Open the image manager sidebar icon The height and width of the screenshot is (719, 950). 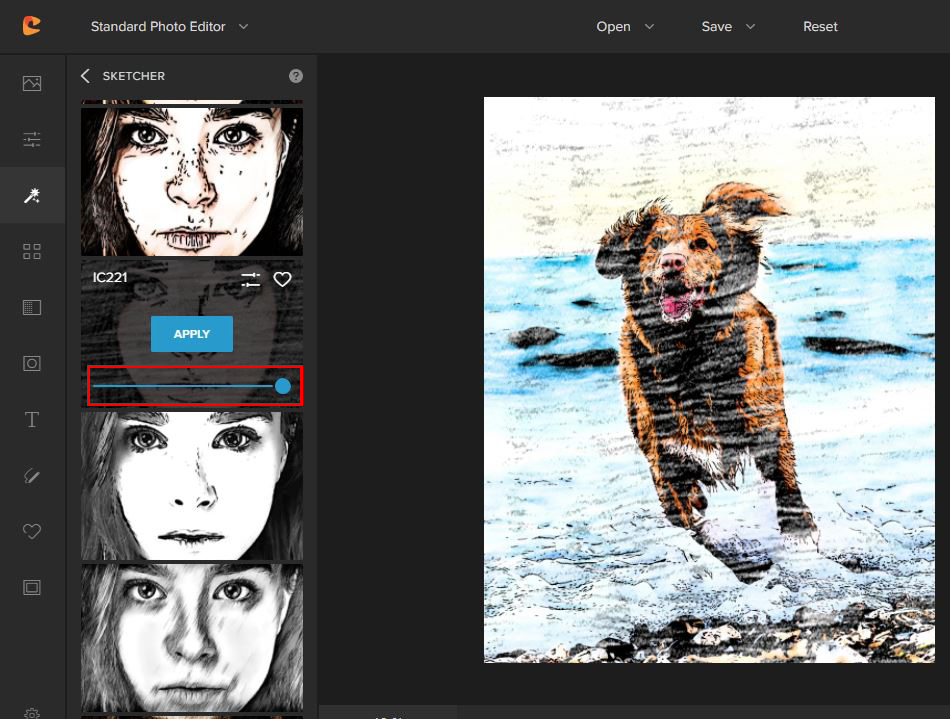32,83
